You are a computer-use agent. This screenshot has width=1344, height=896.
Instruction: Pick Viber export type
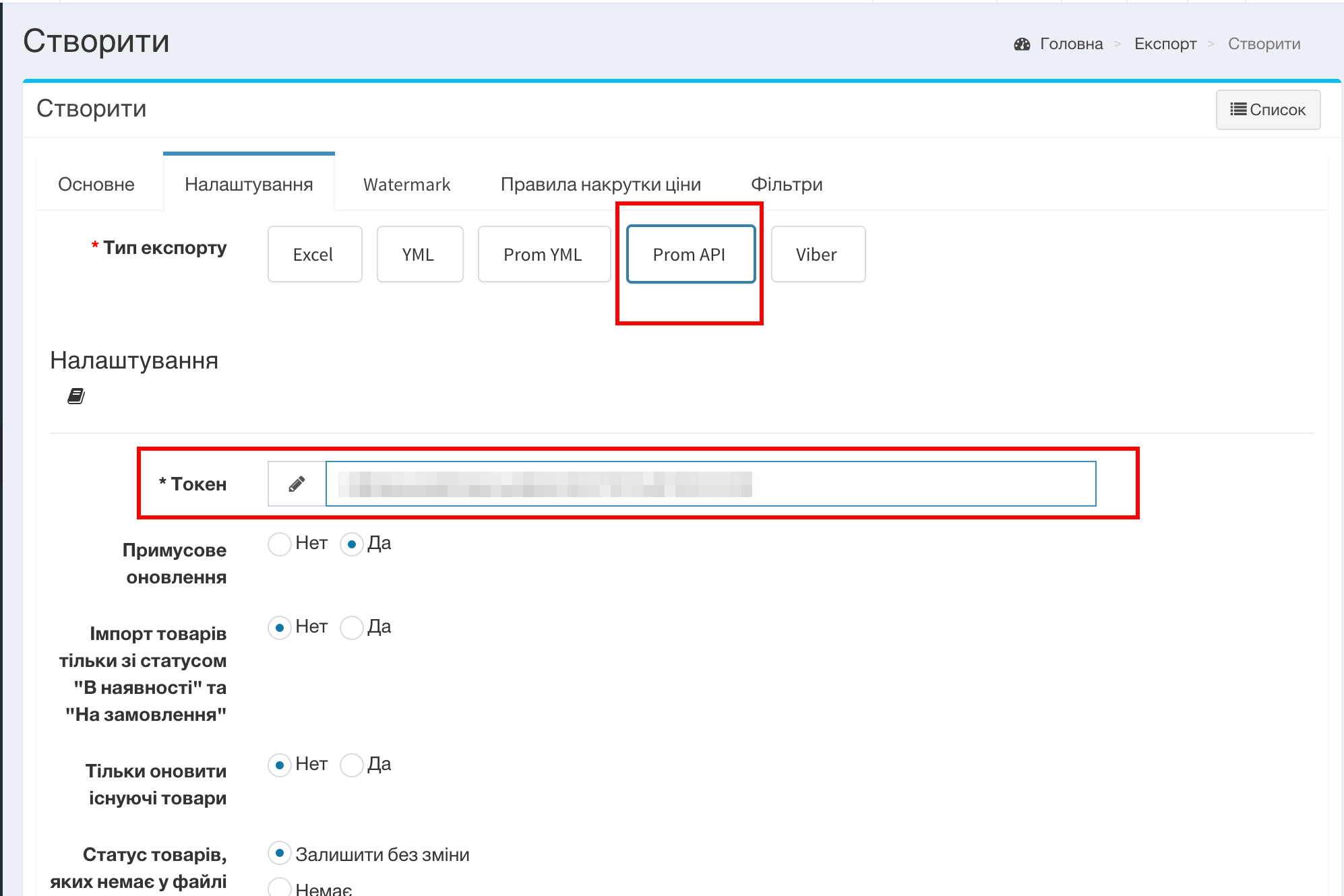[x=817, y=255]
